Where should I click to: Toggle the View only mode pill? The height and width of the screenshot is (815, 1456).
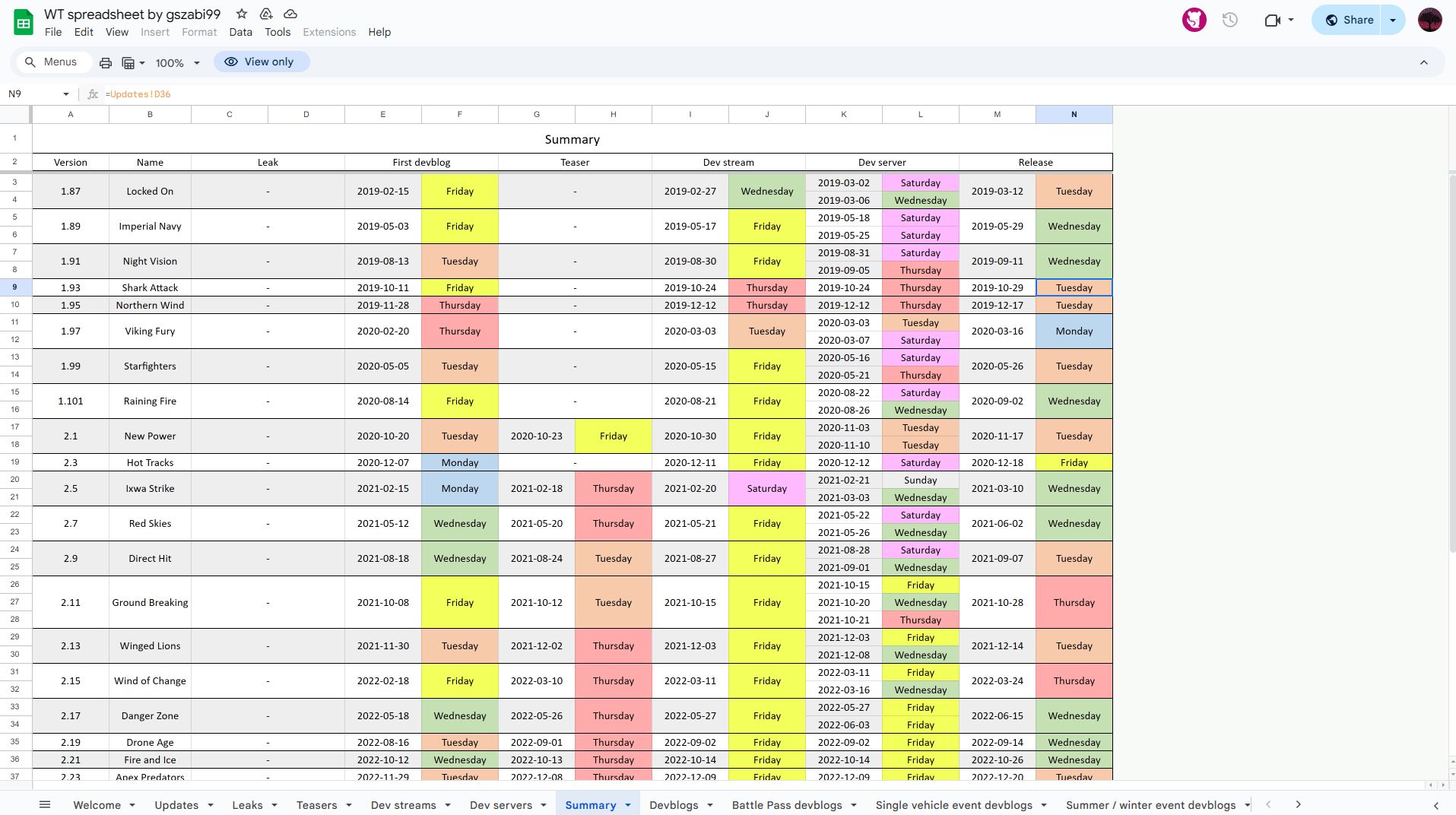[261, 62]
